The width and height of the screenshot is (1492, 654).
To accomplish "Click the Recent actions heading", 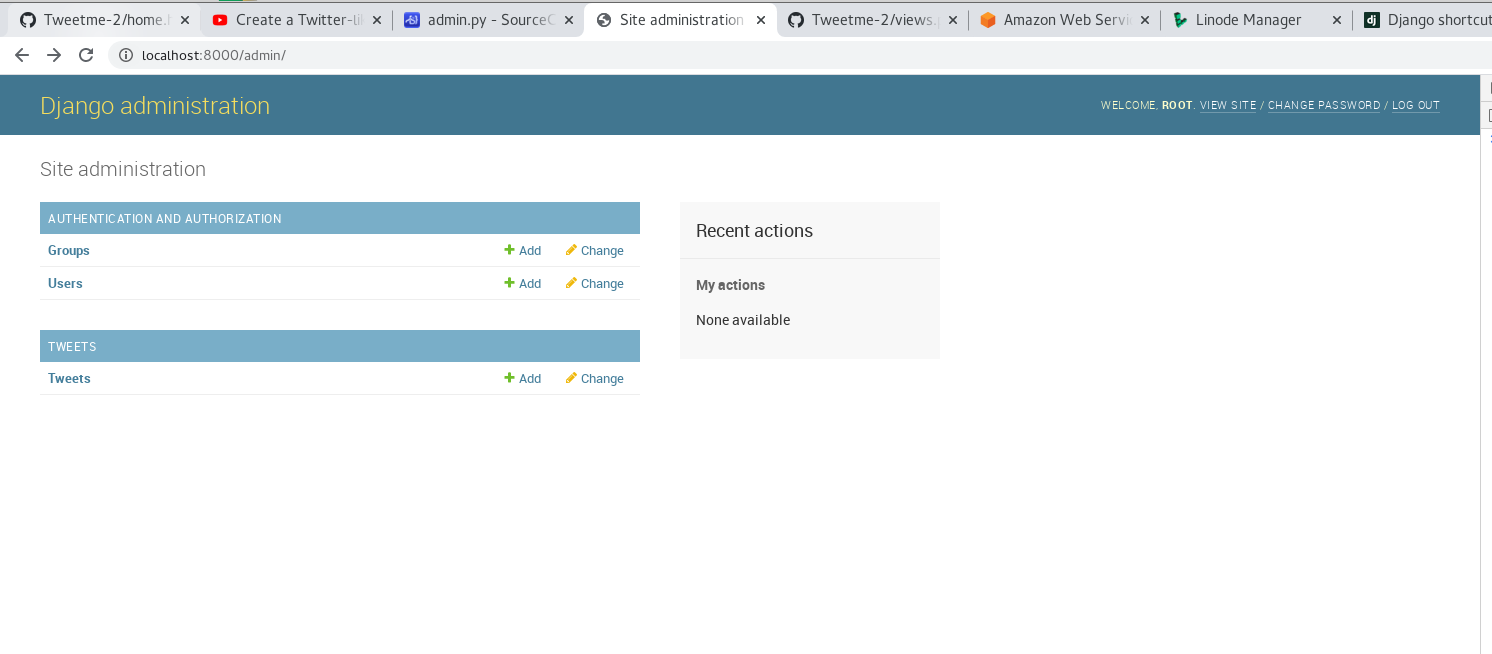I will coord(754,231).
